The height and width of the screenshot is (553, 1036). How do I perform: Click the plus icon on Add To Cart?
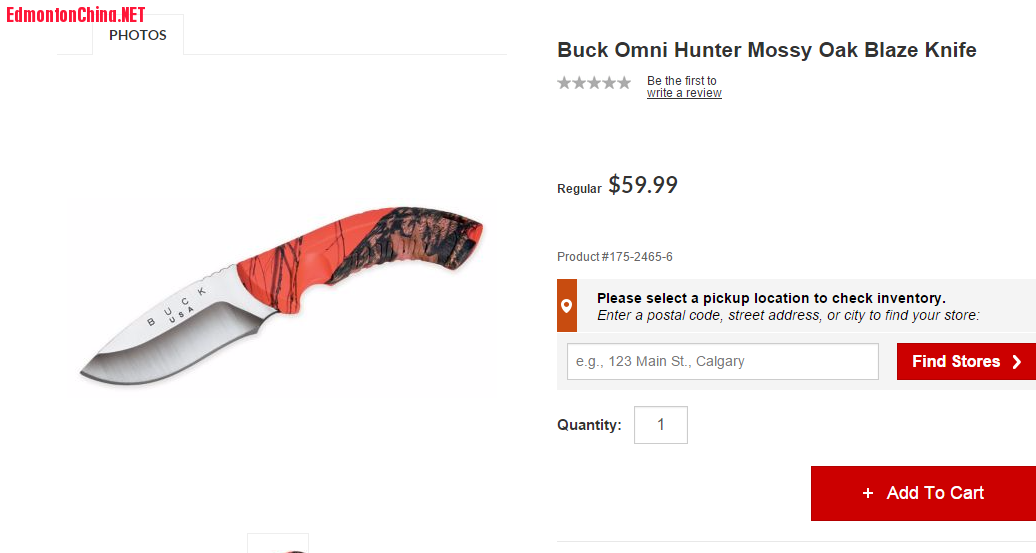tap(868, 493)
